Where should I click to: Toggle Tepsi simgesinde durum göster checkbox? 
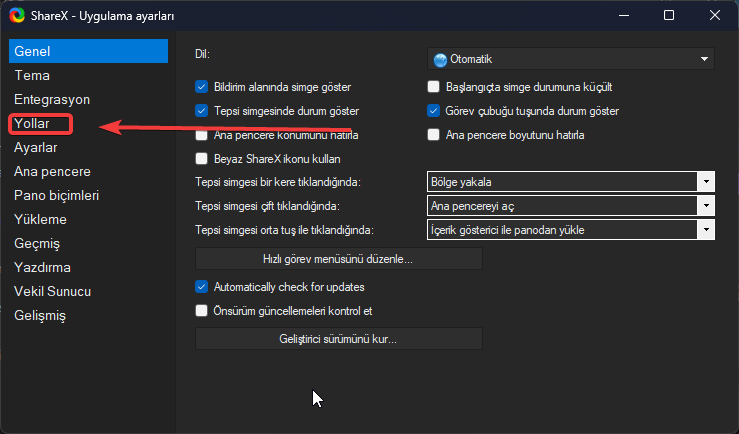pyautogui.click(x=201, y=111)
